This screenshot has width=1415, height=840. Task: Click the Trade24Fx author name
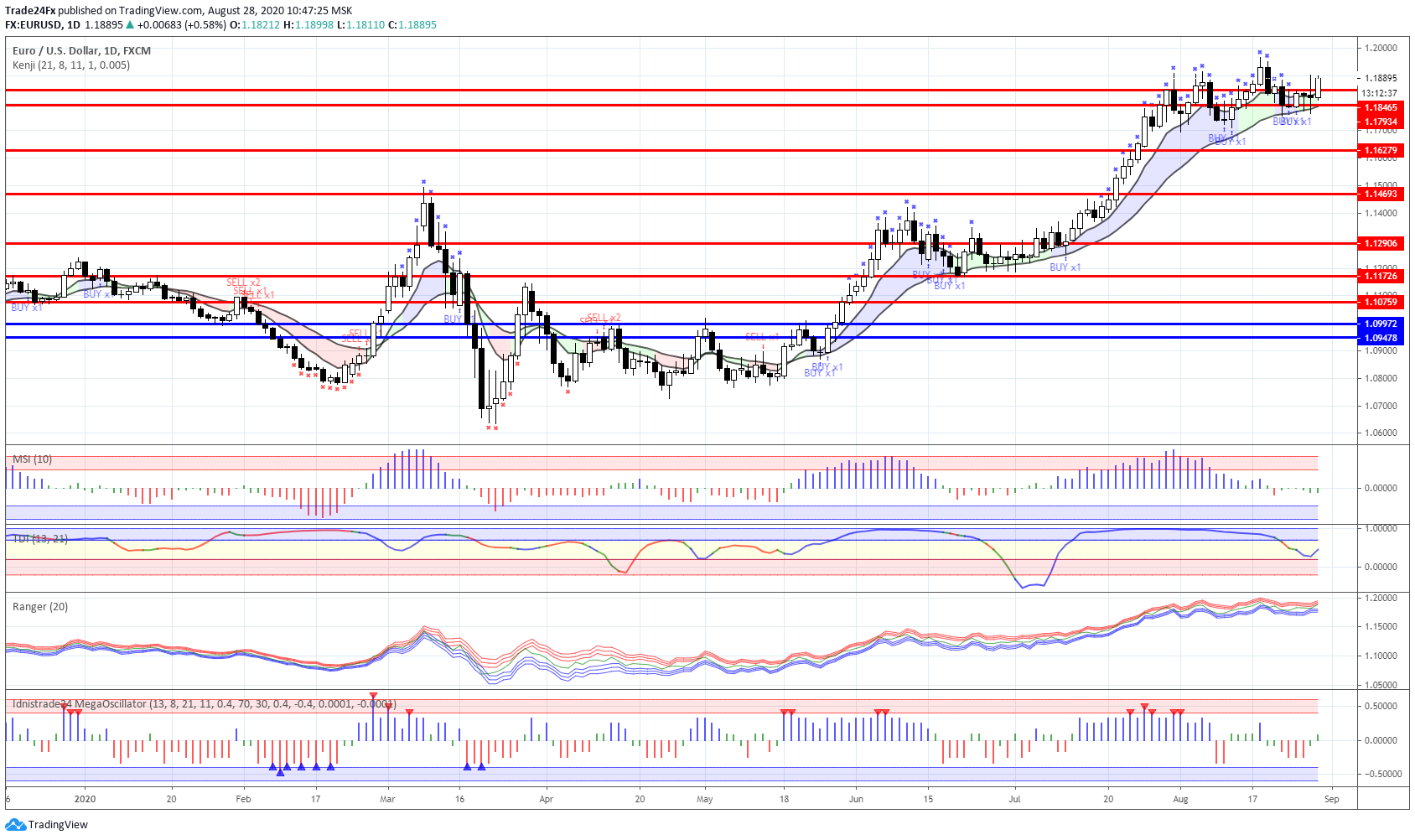click(x=30, y=10)
